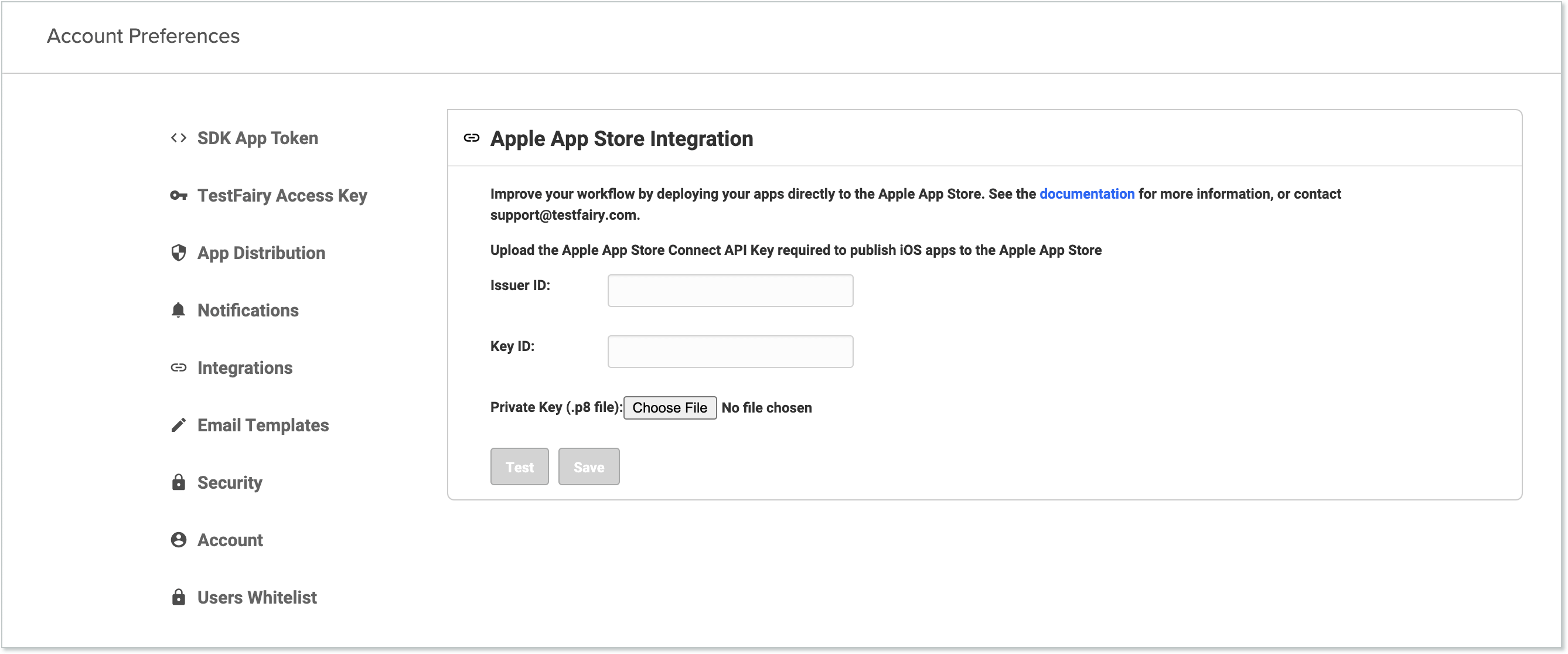This screenshot has width=1568, height=654.
Task: Click the Save button
Action: (588, 466)
